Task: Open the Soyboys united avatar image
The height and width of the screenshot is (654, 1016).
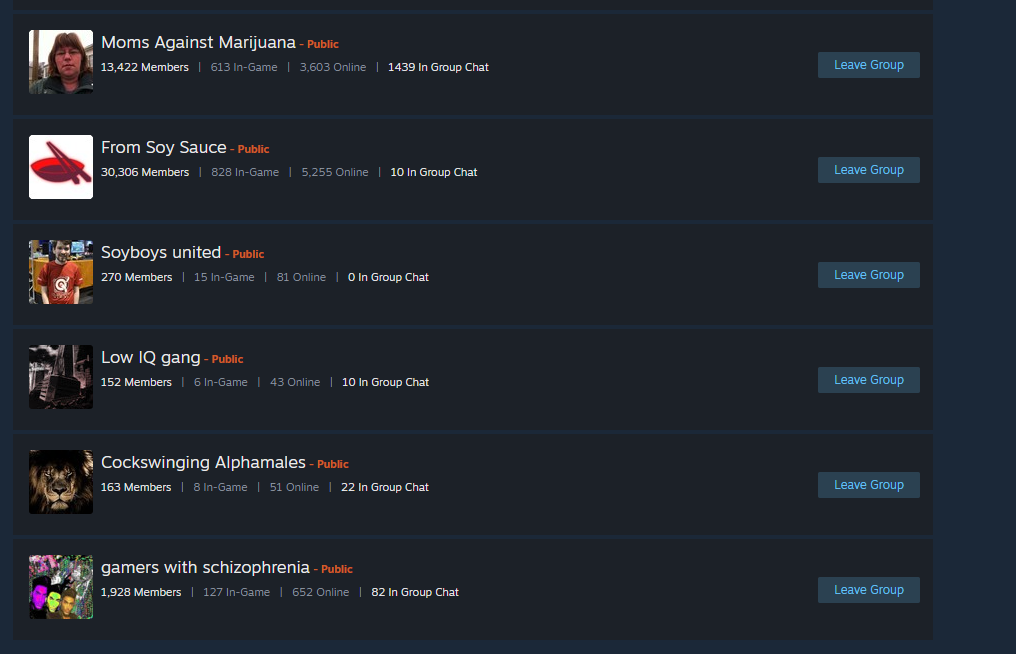Action: [x=61, y=272]
